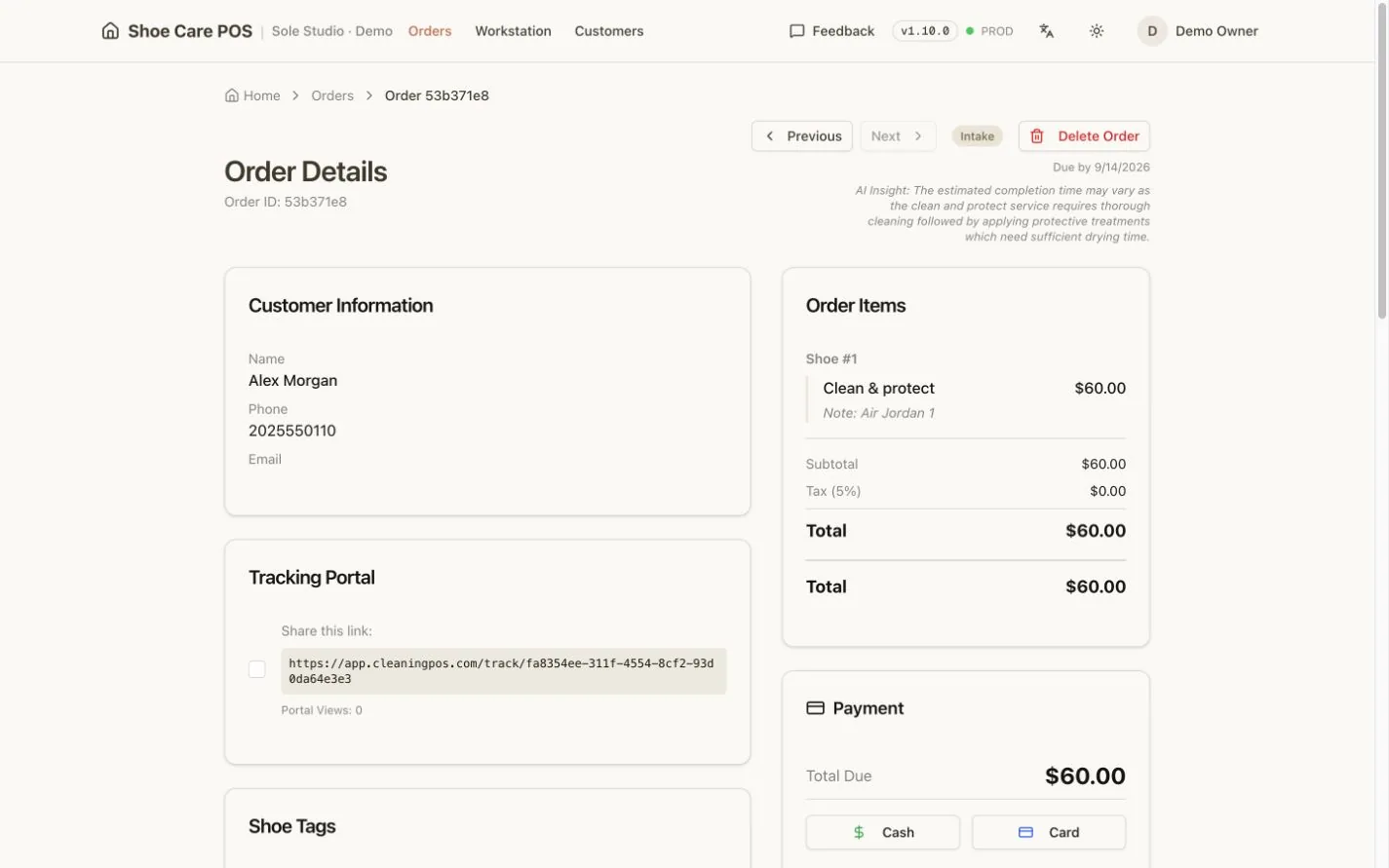1389x868 pixels.
Task: Open the Orders menu item
Action: 430,31
